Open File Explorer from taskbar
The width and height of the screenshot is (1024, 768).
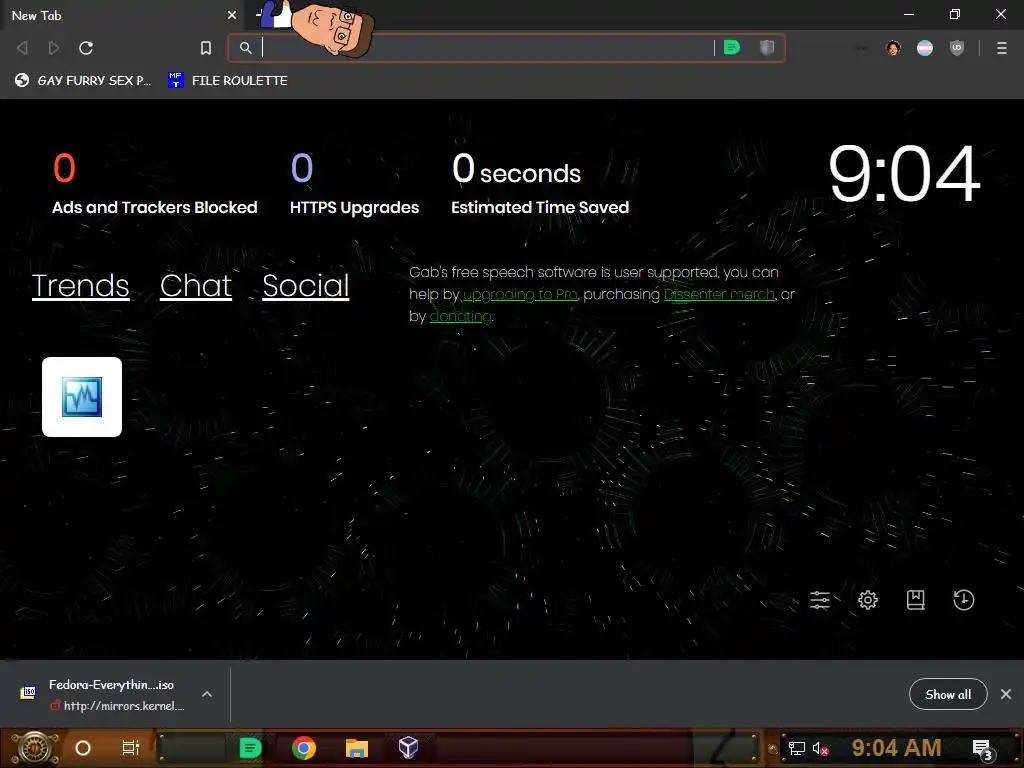click(x=357, y=748)
